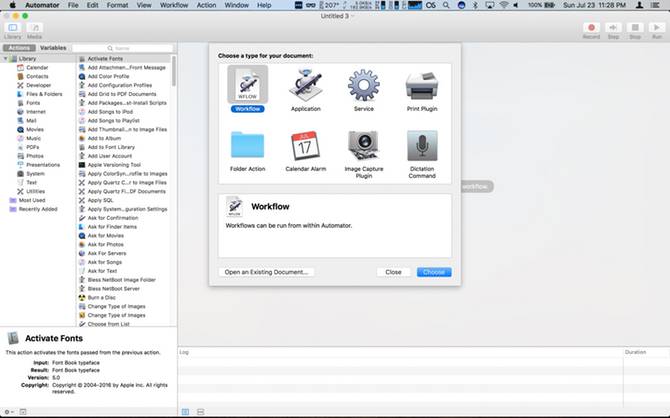Open the Most Used smart folder
The image size is (670, 418).
pos(32,200)
